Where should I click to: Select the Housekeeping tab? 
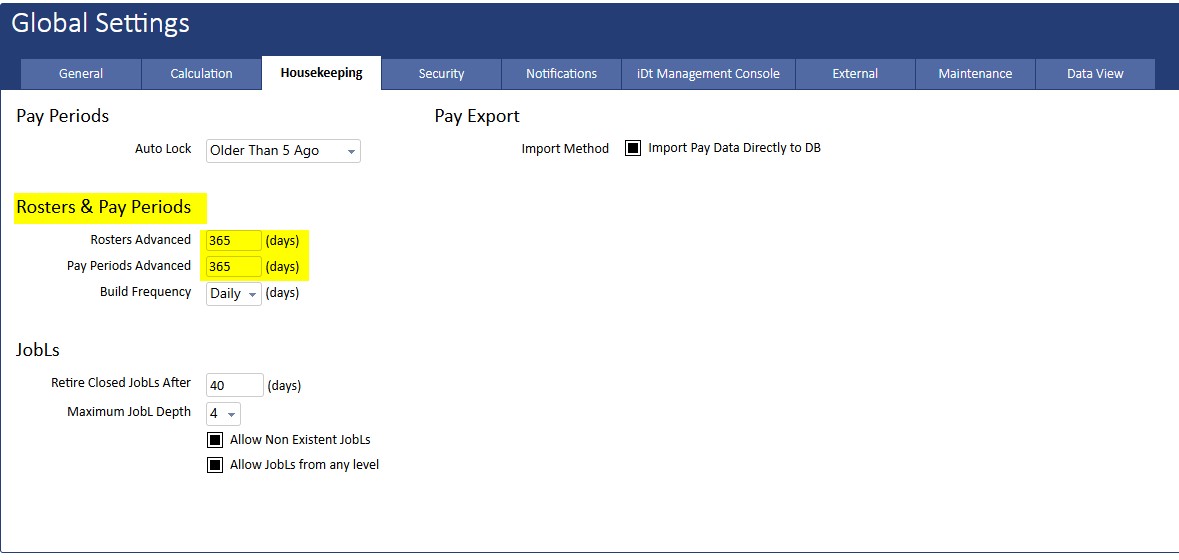(321, 73)
